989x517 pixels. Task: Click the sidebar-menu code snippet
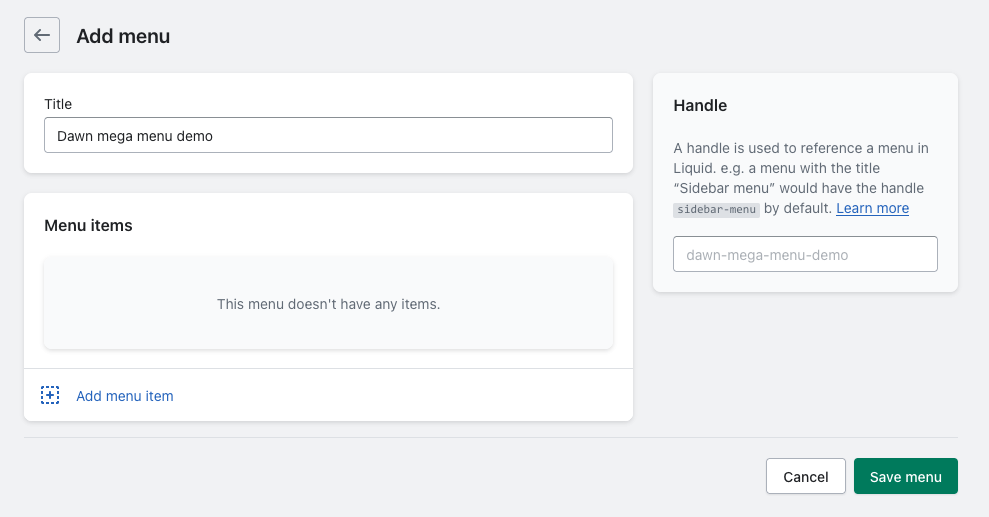click(x=717, y=209)
